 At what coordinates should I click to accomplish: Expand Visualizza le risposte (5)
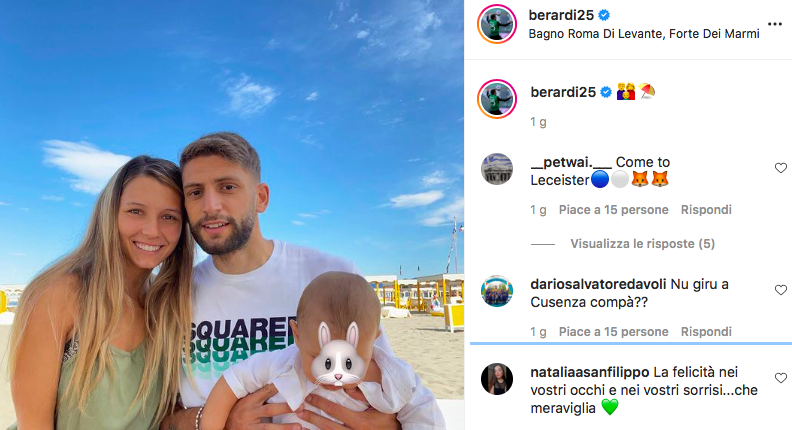(642, 244)
